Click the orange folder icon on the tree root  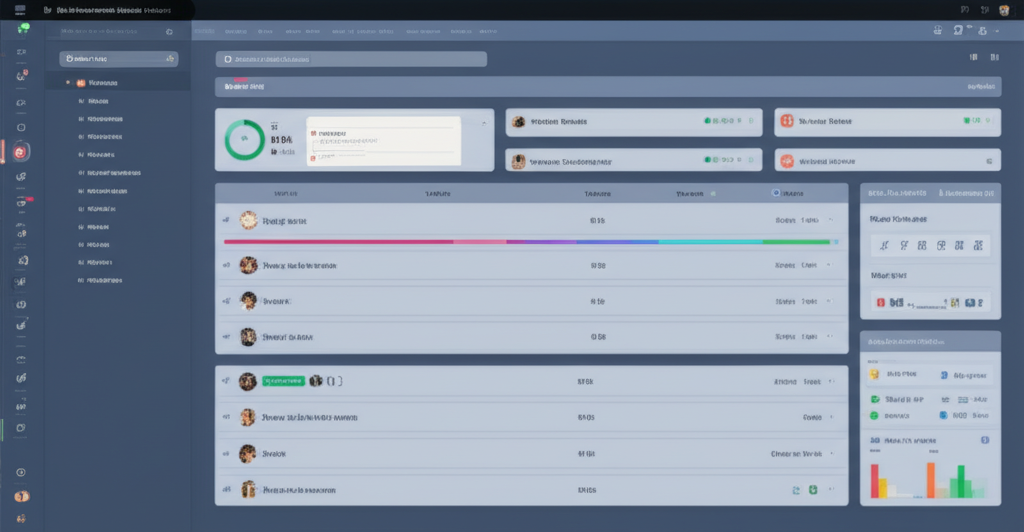[81, 83]
